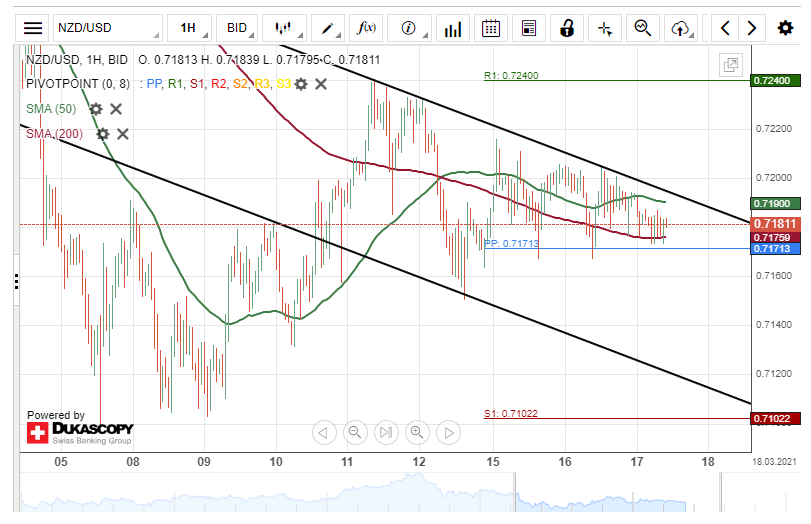811x524 pixels.
Task: Toggle the crosshair cursor tool
Action: pos(605,28)
